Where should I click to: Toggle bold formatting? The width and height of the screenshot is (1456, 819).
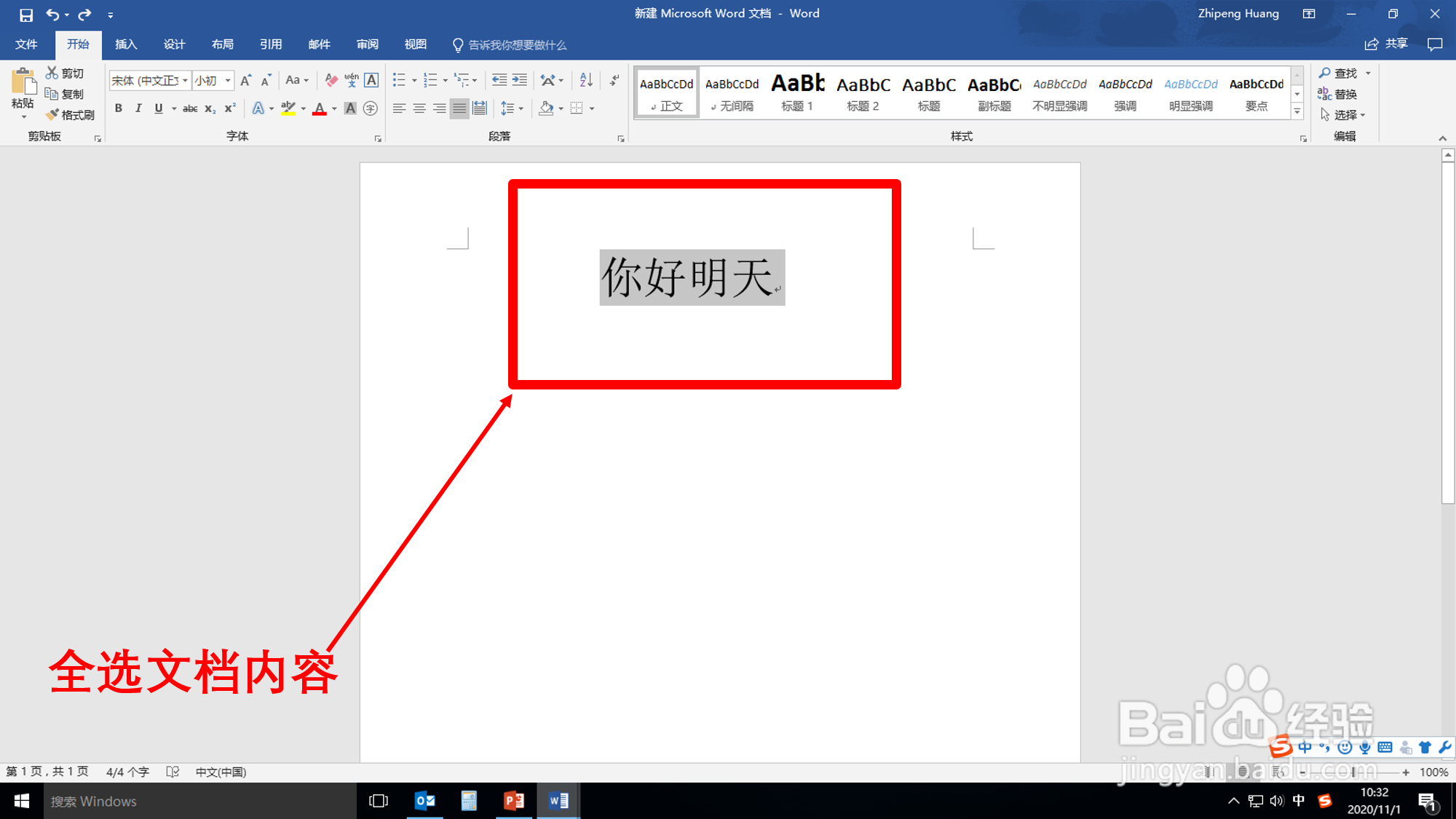(x=119, y=108)
